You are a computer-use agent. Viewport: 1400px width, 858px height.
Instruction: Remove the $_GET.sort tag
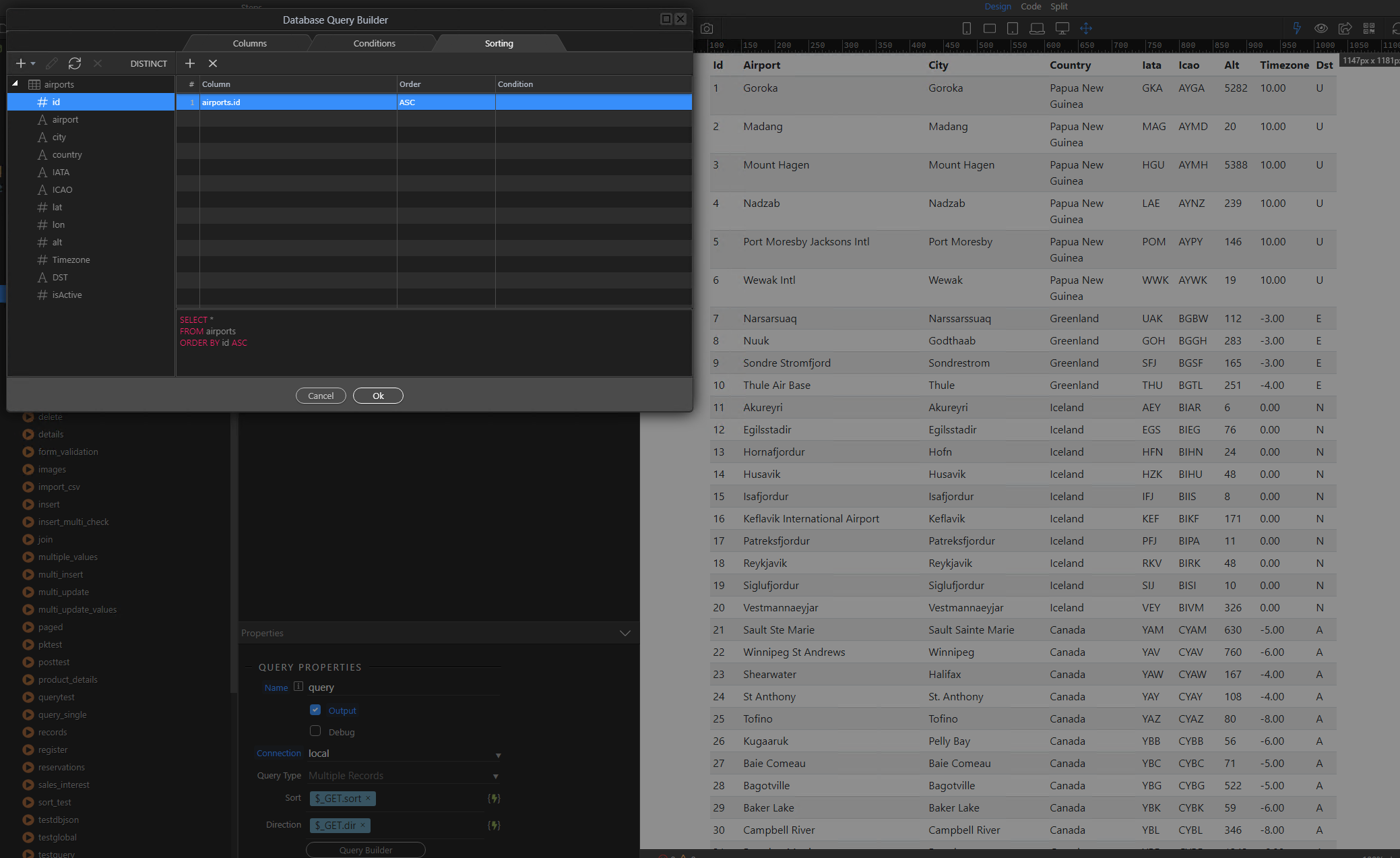point(368,798)
